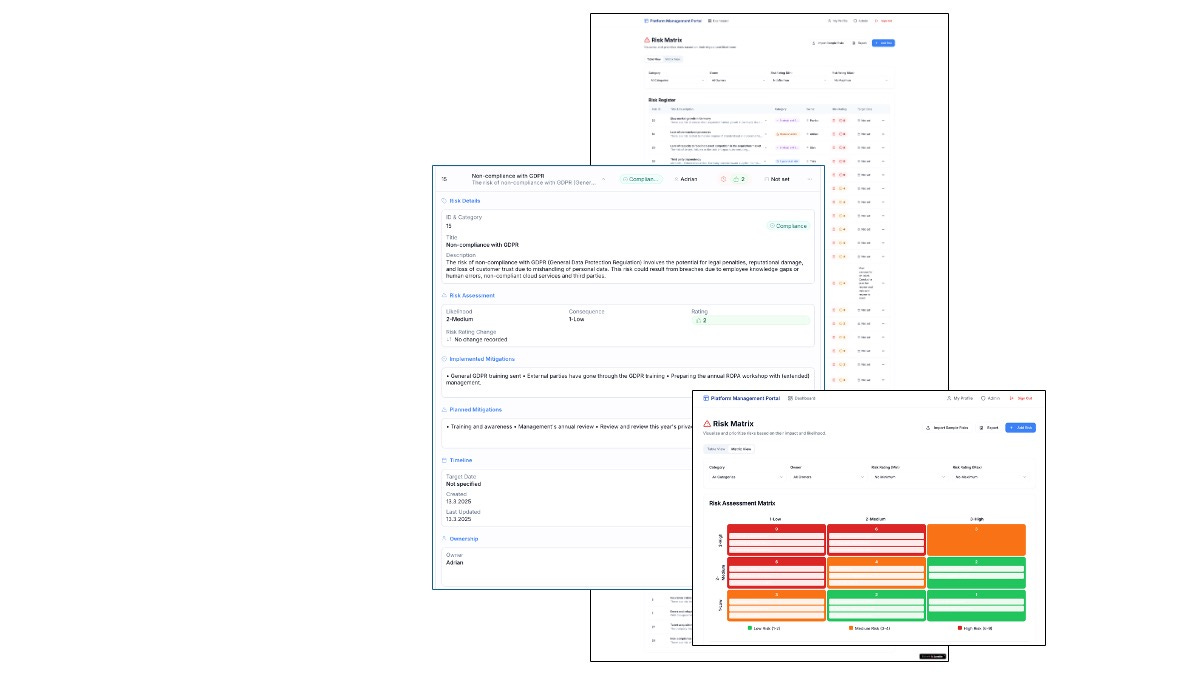1200x675 pixels.
Task: Click the red rating icon in GDPR header
Action: [x=723, y=179]
